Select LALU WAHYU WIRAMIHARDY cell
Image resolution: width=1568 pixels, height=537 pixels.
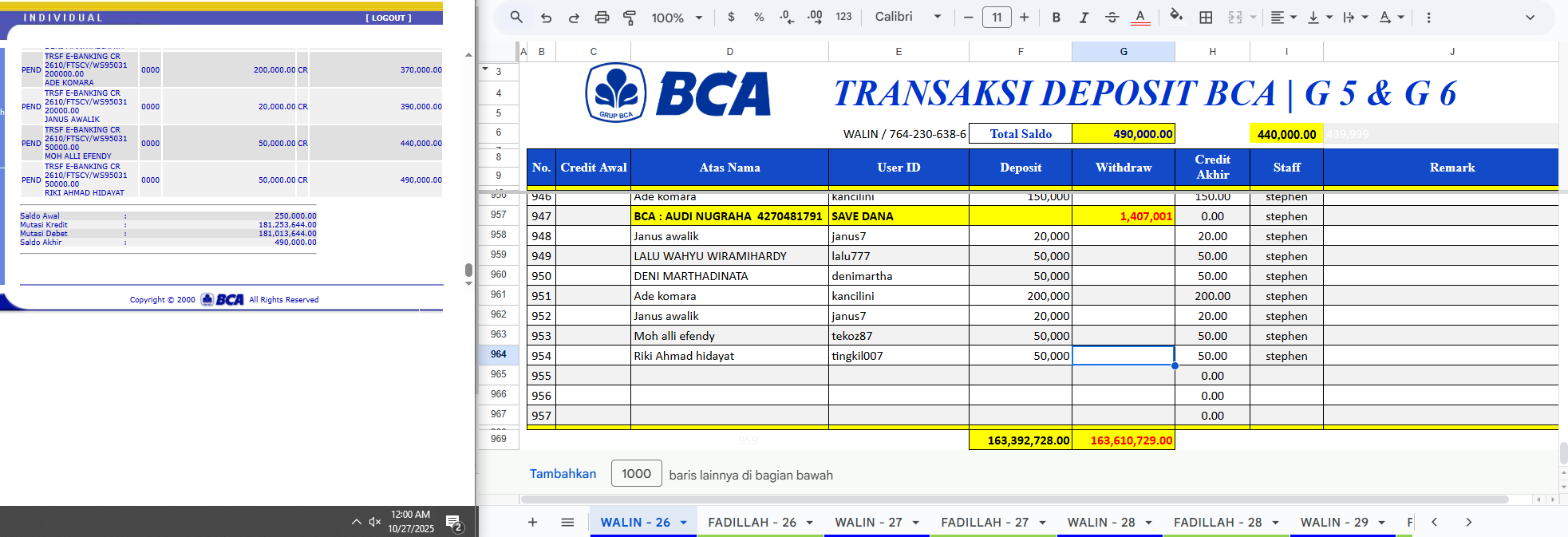(729, 256)
